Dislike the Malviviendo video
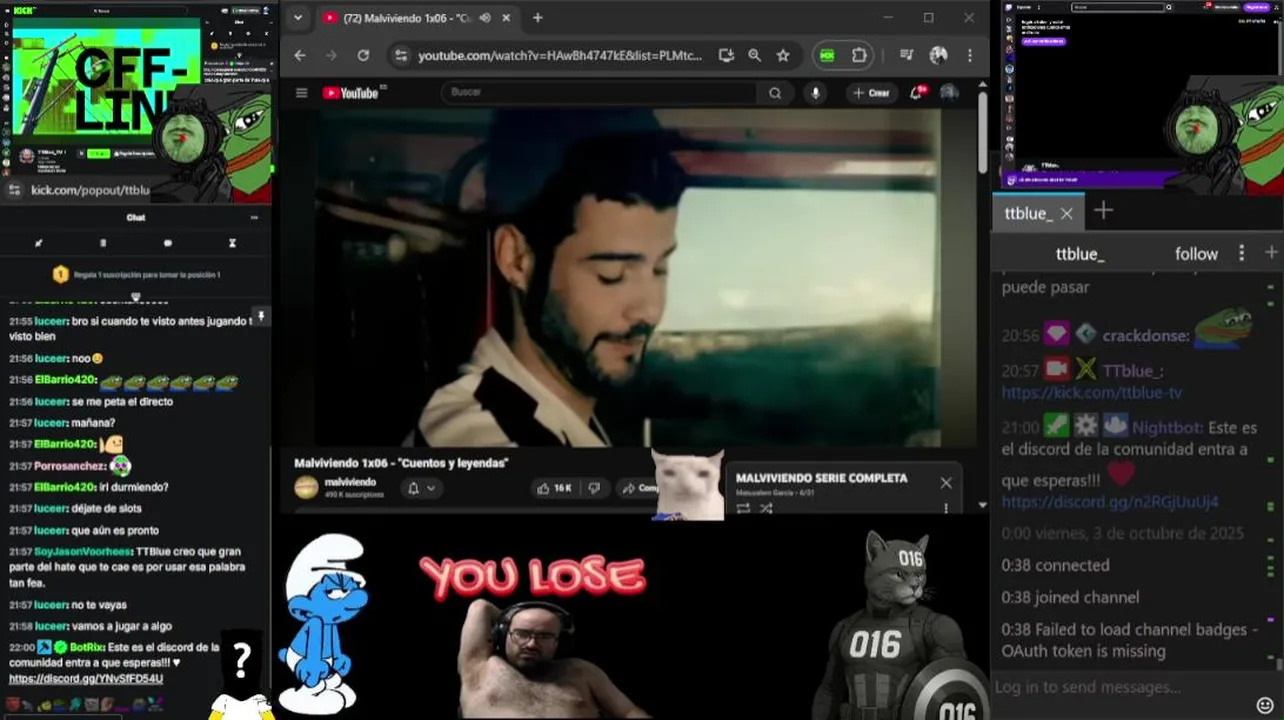Viewport: 1284px width, 720px height. (x=594, y=488)
